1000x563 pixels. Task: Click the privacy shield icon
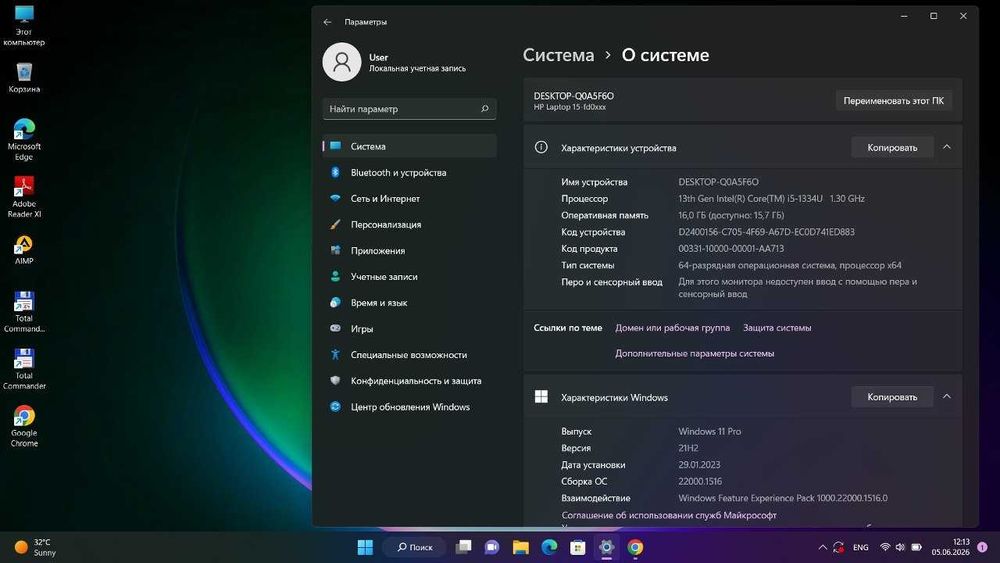pyautogui.click(x=335, y=381)
